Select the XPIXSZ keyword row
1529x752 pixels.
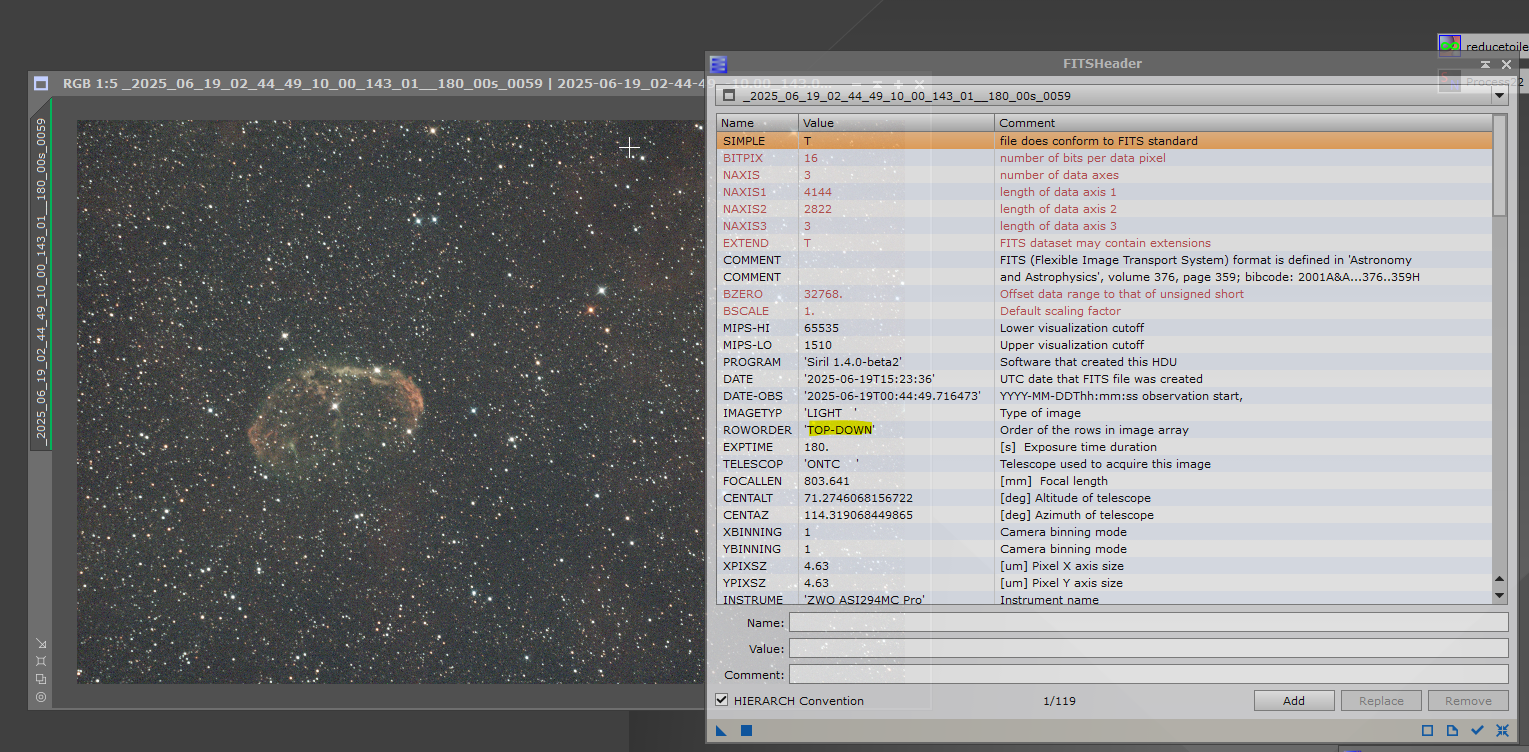pos(1104,566)
